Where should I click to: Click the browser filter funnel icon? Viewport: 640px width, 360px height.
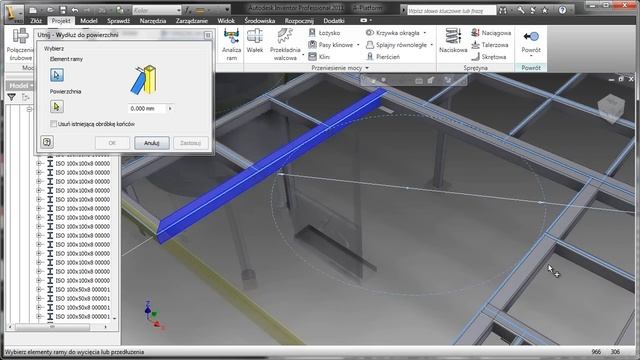tap(11, 97)
